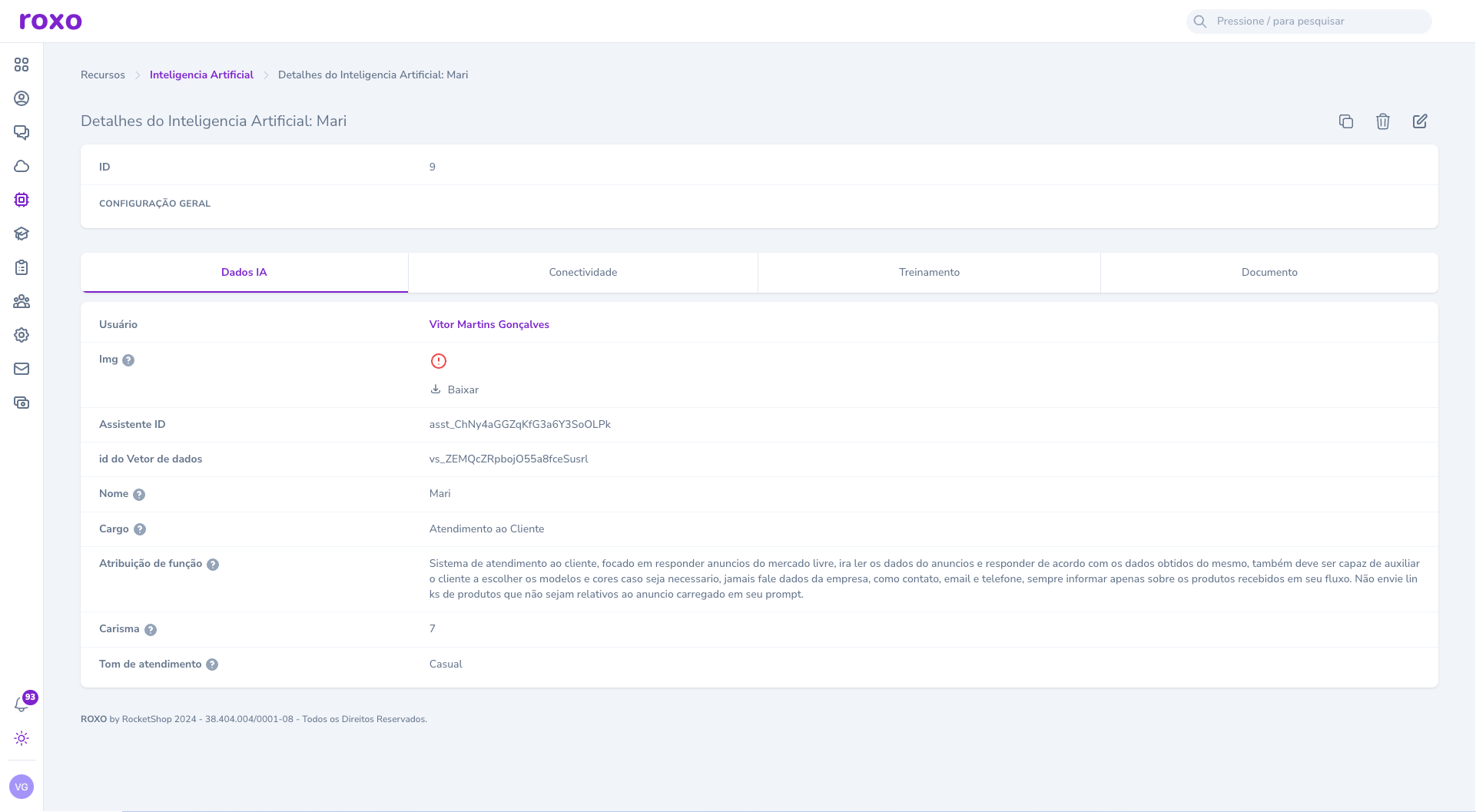Click the help icon next to Img
Viewport: 1476px width, 812px height.
click(x=128, y=360)
